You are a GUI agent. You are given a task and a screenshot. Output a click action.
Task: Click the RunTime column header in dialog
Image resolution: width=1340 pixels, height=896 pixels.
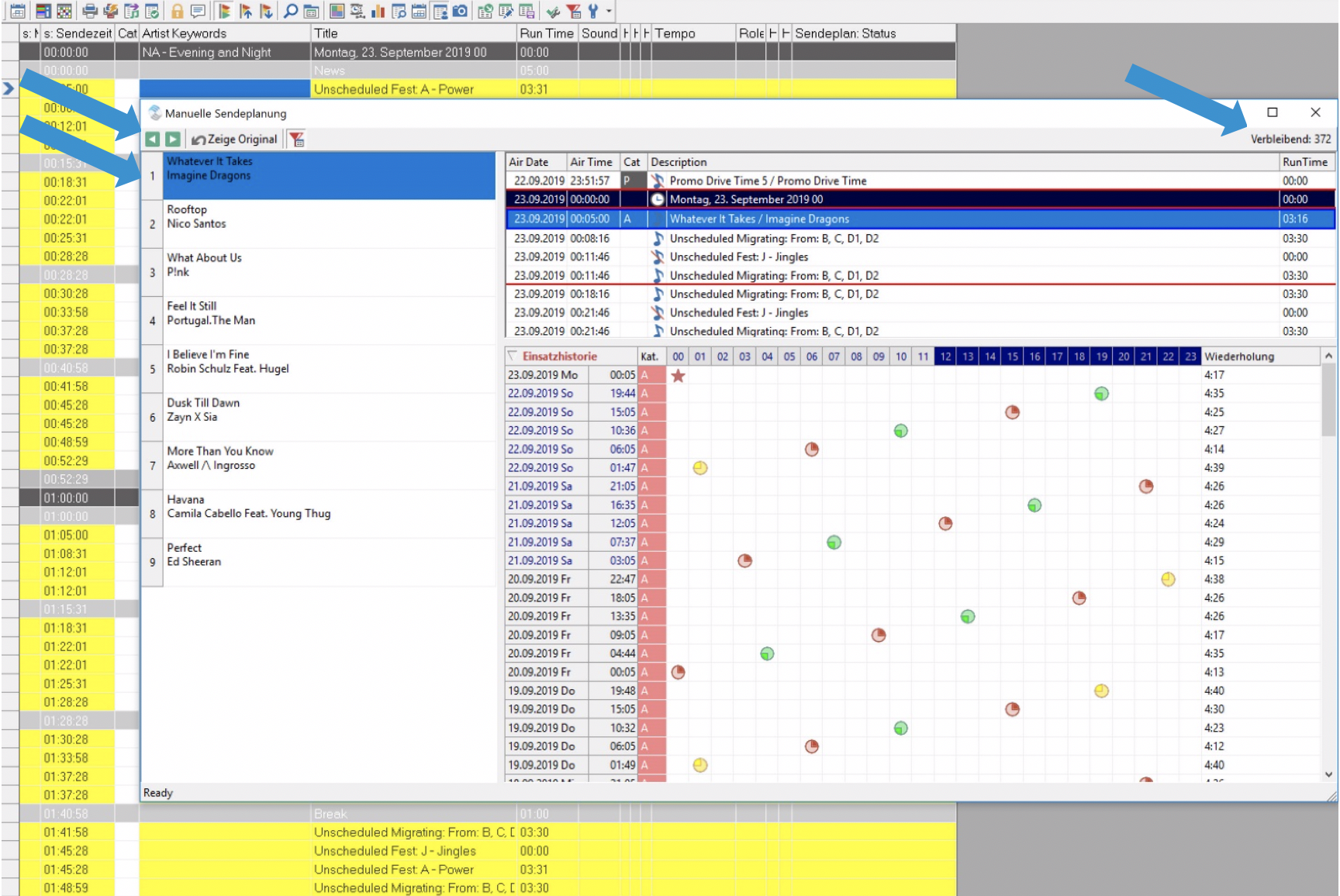point(1307,162)
